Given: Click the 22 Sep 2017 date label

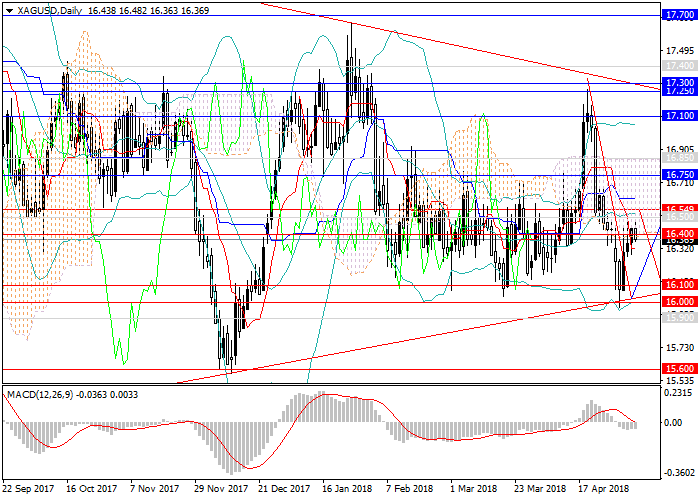Looking at the screenshot, I should 27,490.
